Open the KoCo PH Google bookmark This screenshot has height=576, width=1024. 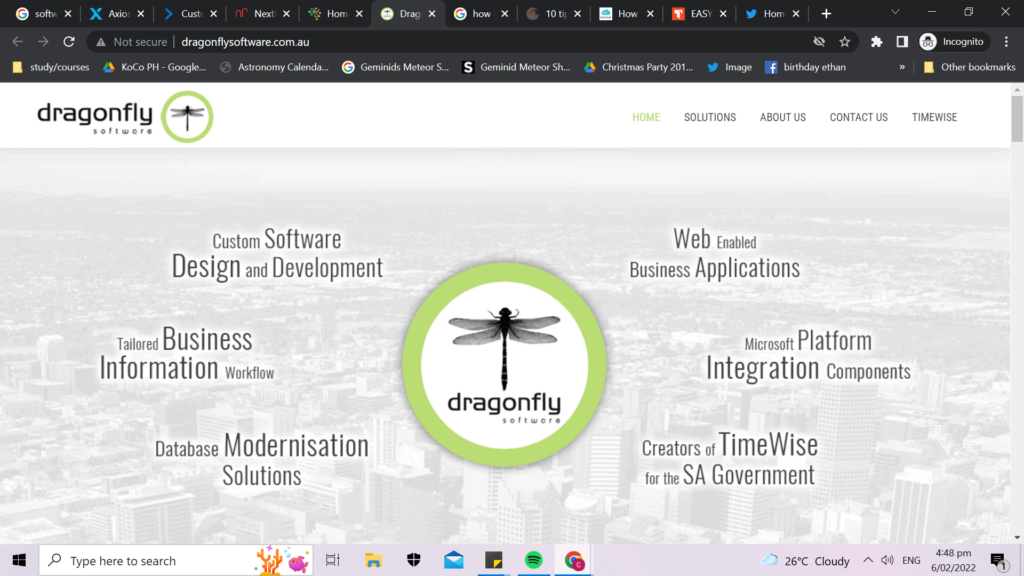(x=155, y=67)
